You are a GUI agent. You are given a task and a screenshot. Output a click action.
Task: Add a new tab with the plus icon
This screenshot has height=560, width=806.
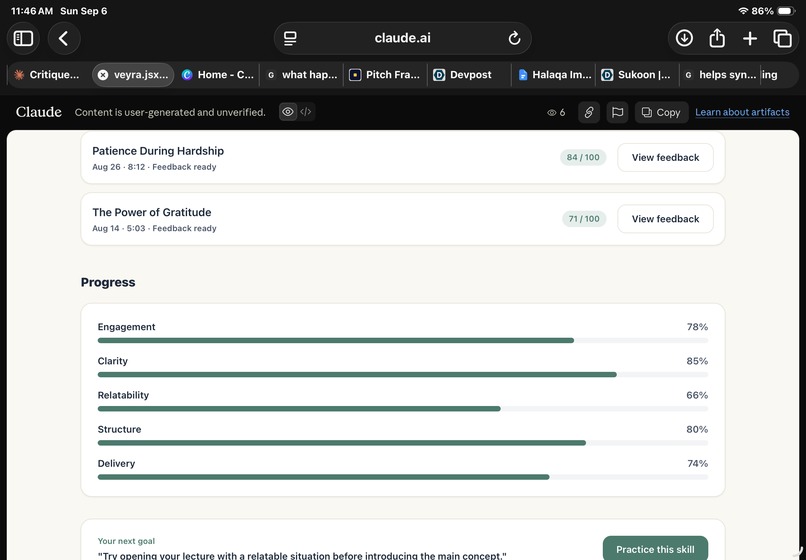(x=750, y=39)
